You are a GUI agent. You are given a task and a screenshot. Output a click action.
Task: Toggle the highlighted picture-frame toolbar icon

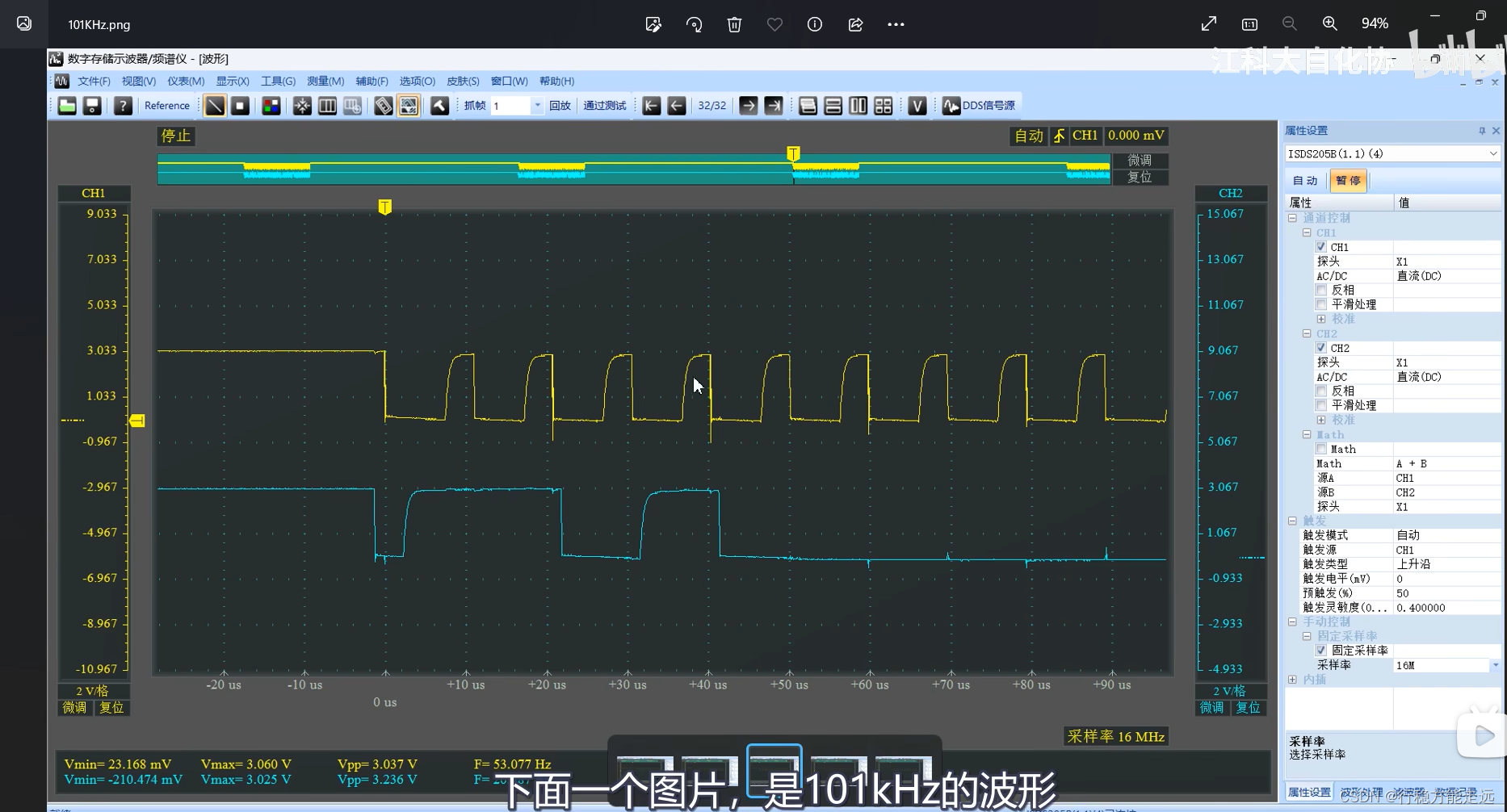coord(409,106)
